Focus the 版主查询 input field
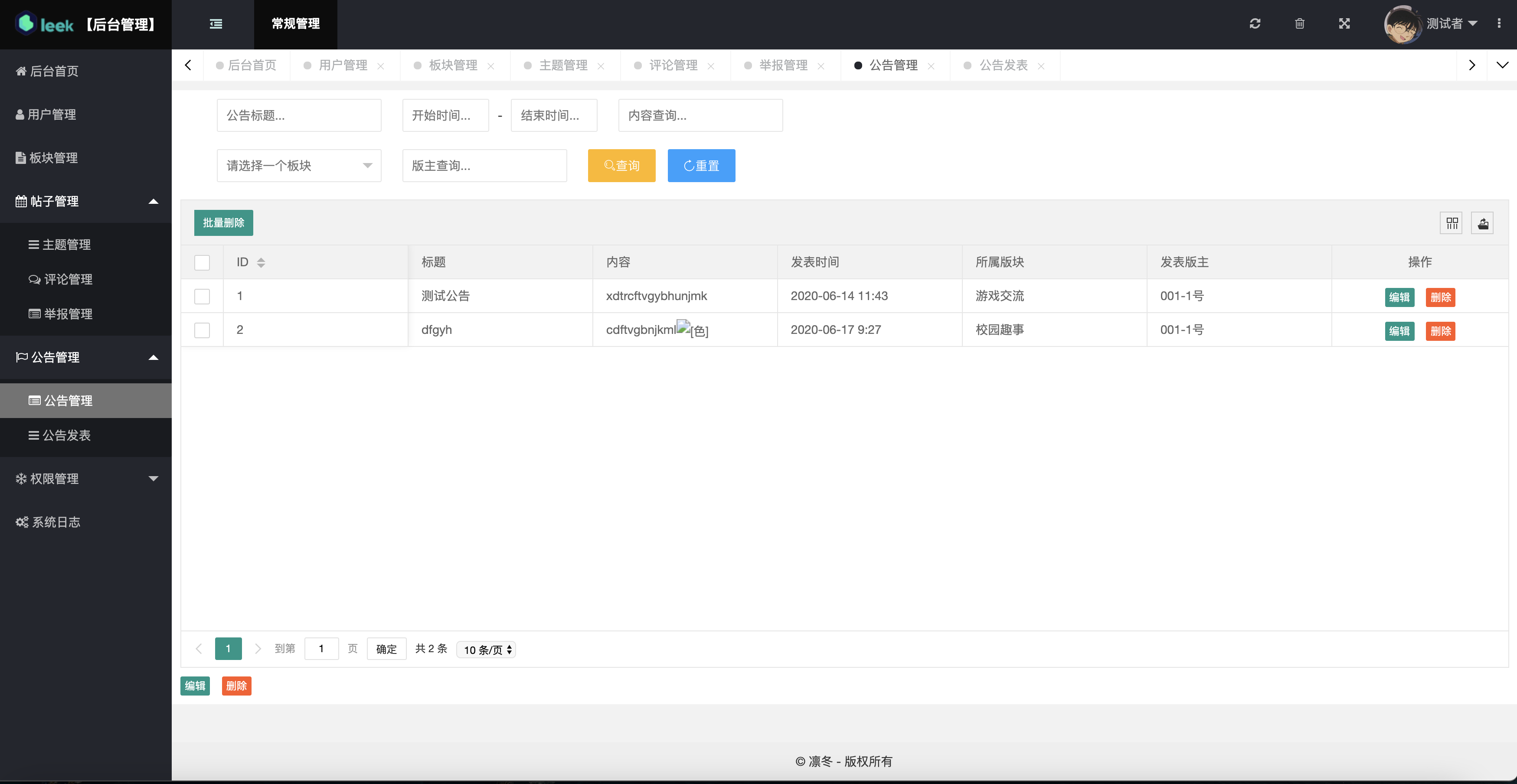The image size is (1517, 784). coord(485,166)
